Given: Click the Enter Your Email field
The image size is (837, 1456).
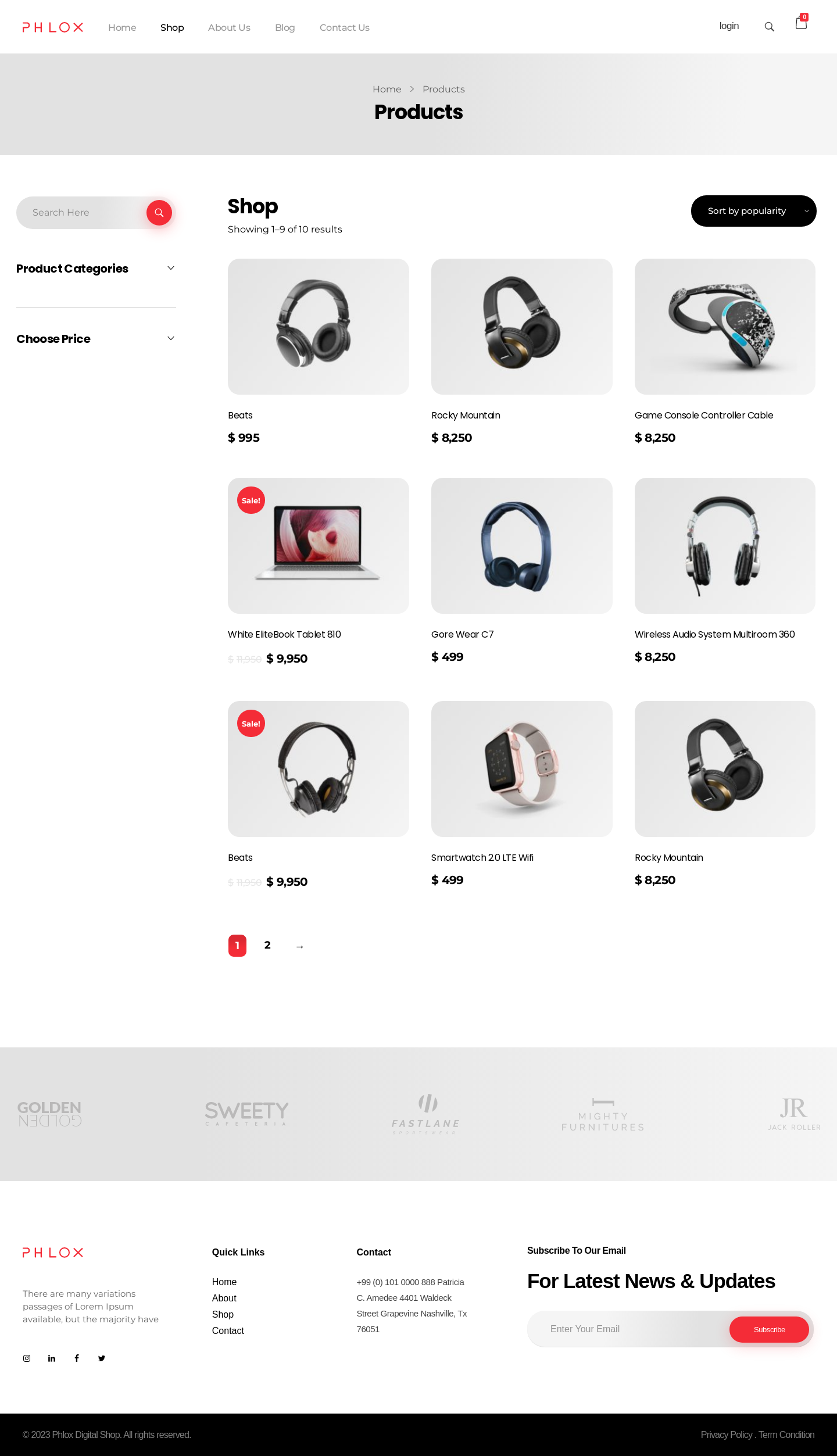Looking at the screenshot, I should click(628, 1329).
